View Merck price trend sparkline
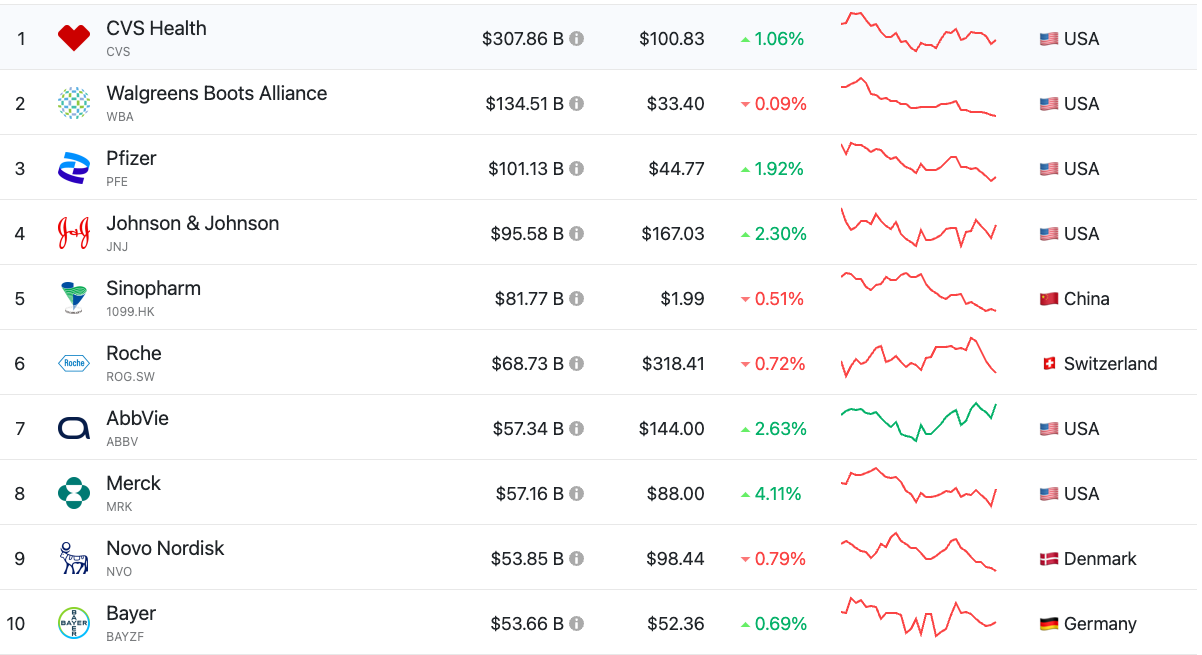 (918, 487)
